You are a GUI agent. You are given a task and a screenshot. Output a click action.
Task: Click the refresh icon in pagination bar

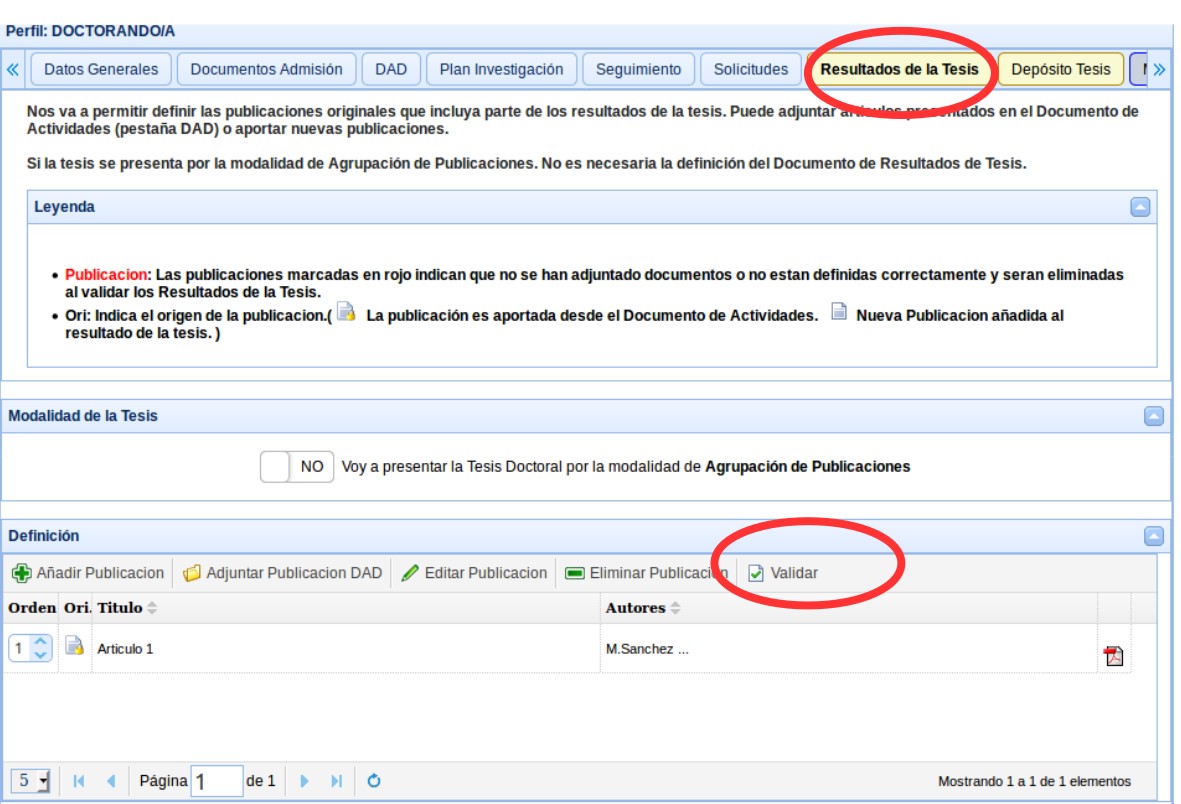click(374, 781)
